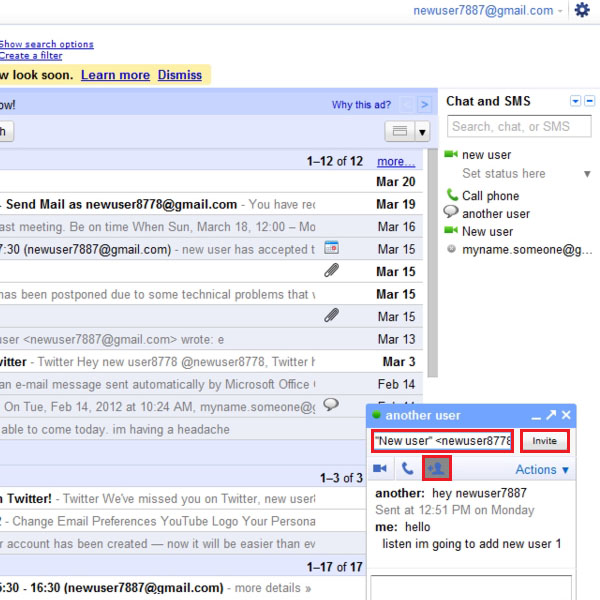Click the Create a filter link
600x600 pixels.
[x=31, y=55]
